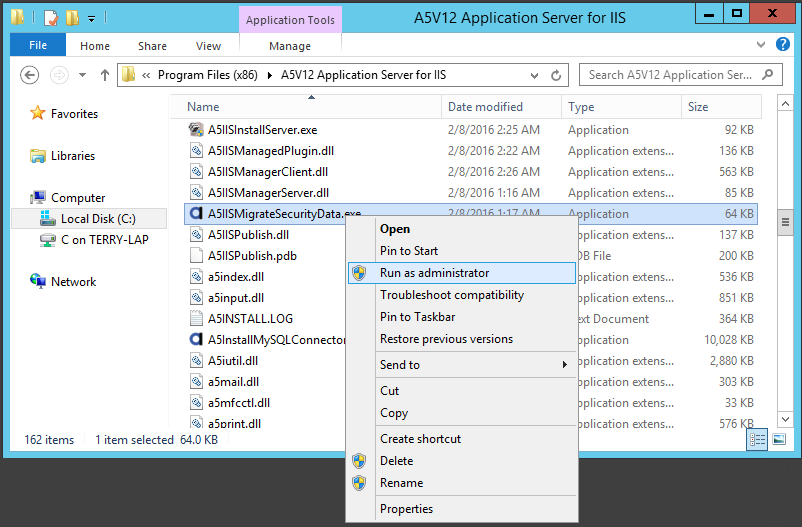802x527 pixels.
Task: Open the Send to submenu
Action: tap(474, 364)
